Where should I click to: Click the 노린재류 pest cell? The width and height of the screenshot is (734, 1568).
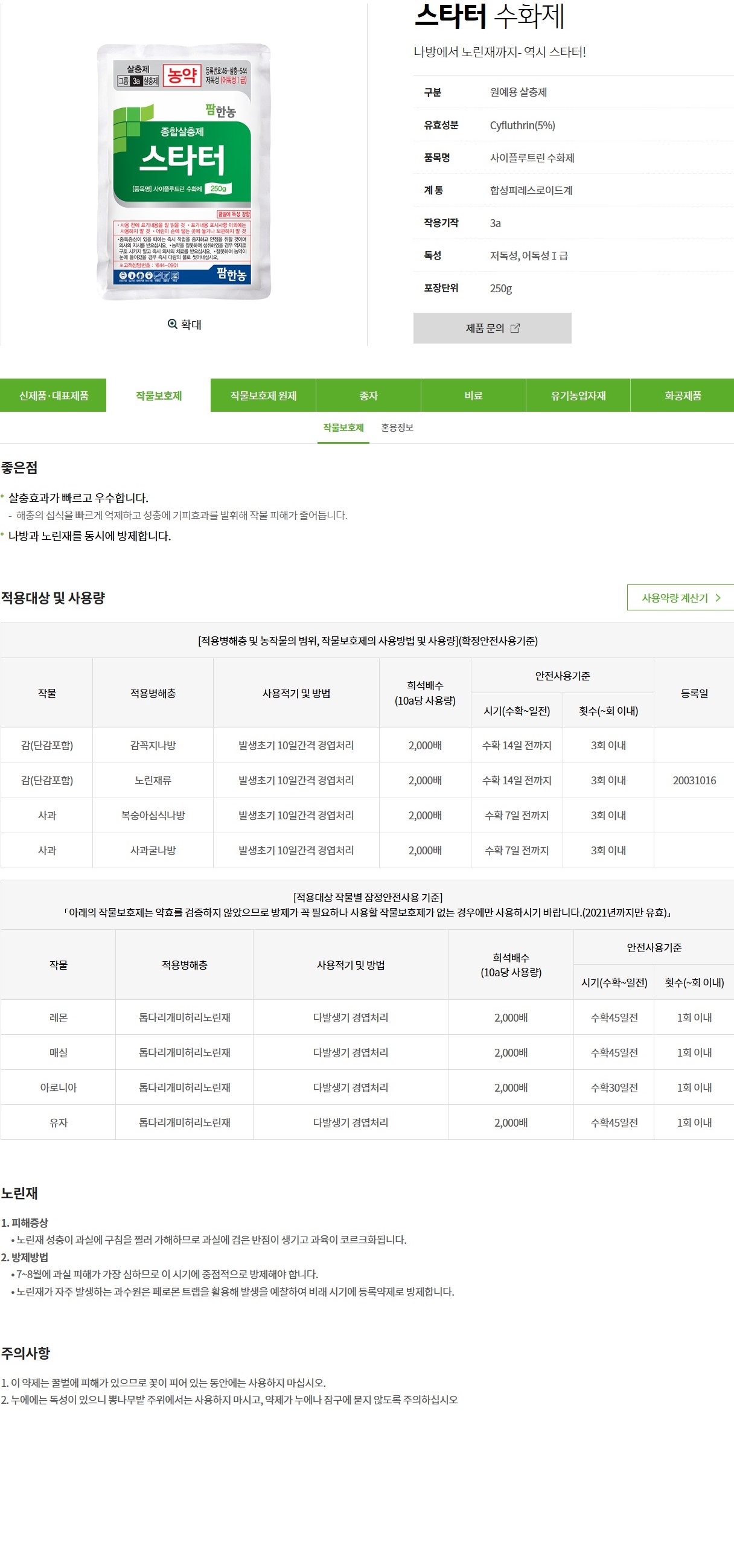coord(153,780)
